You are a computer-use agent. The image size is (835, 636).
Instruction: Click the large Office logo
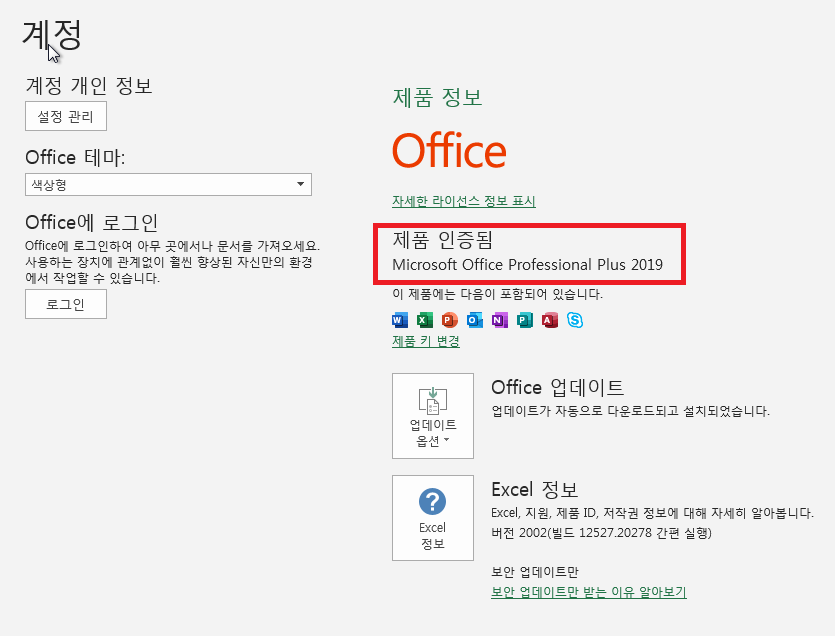(449, 151)
